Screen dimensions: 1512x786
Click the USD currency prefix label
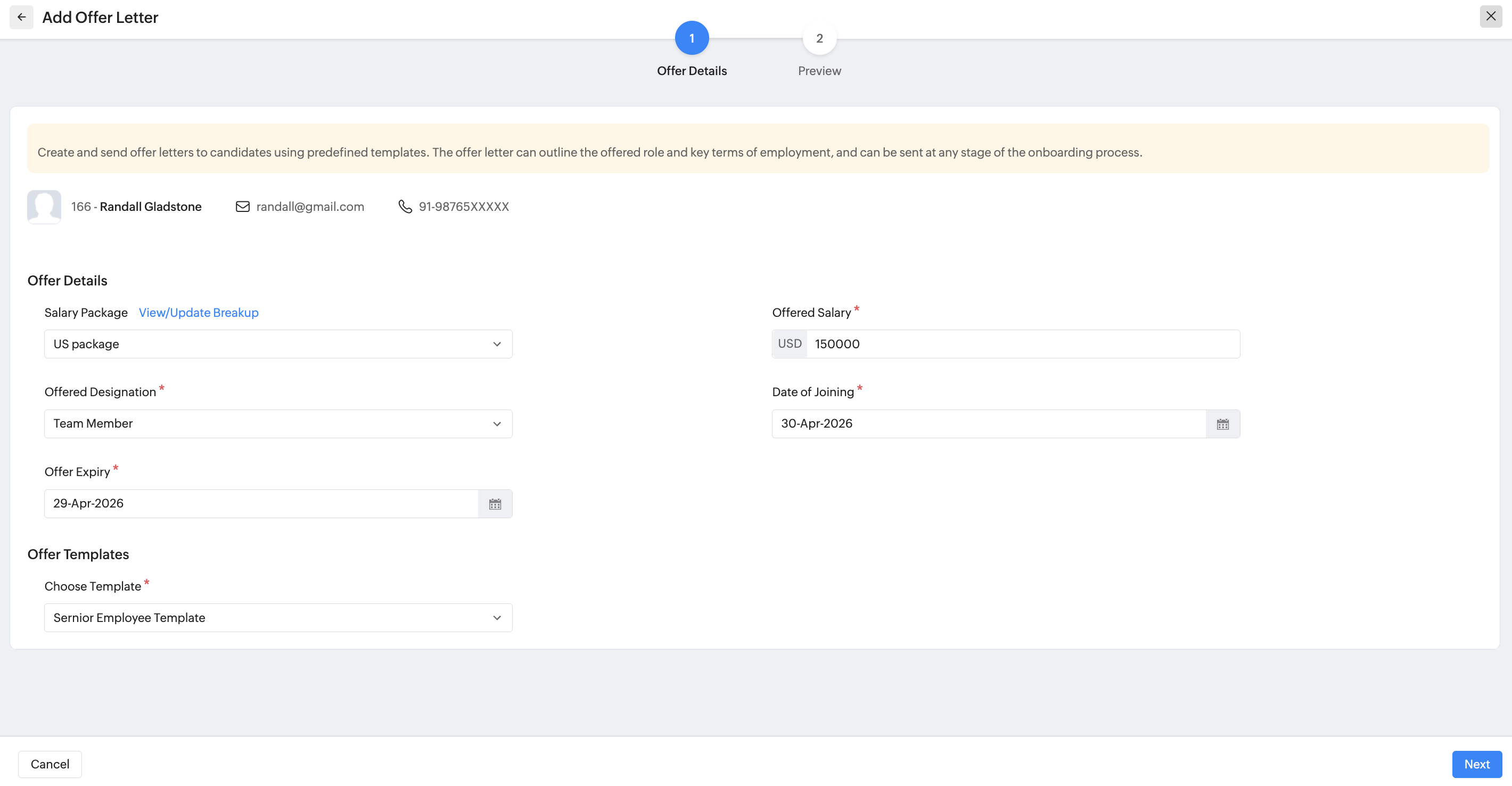click(790, 344)
